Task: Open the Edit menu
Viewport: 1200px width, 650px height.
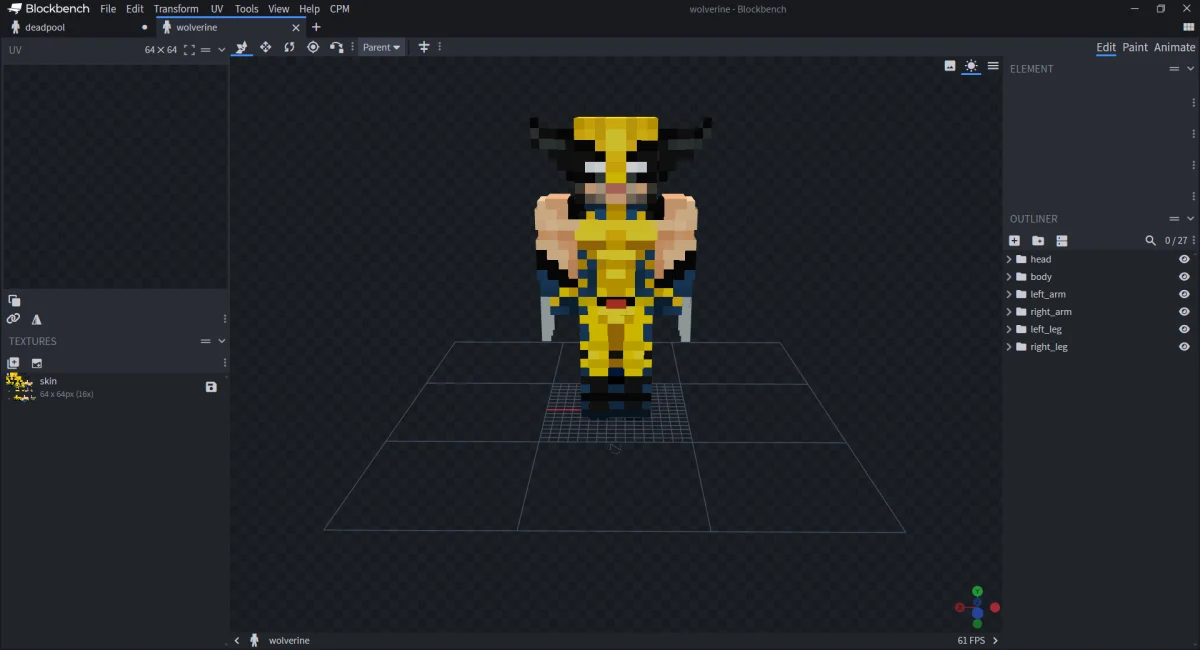Action: 135,8
